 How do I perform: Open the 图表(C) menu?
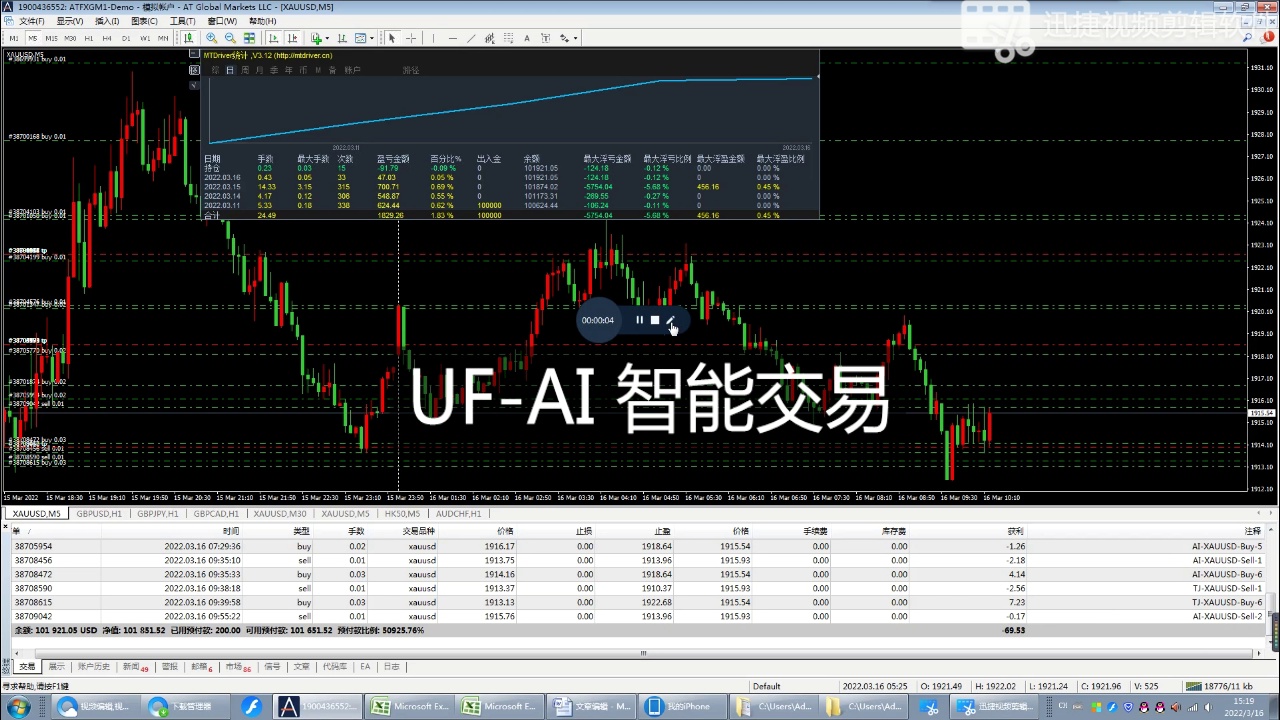pyautogui.click(x=144, y=21)
